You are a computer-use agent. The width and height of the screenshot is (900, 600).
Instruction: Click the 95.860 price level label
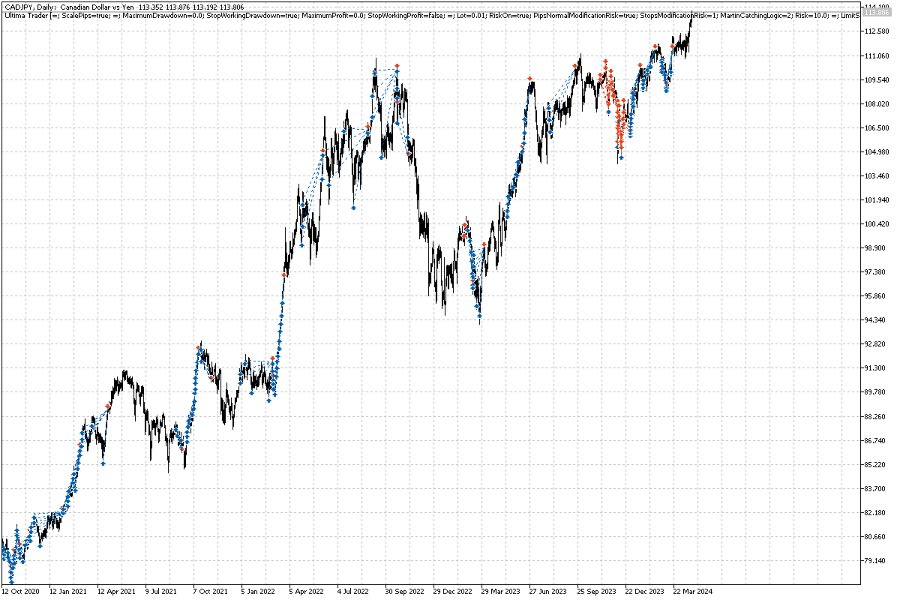pos(875,296)
